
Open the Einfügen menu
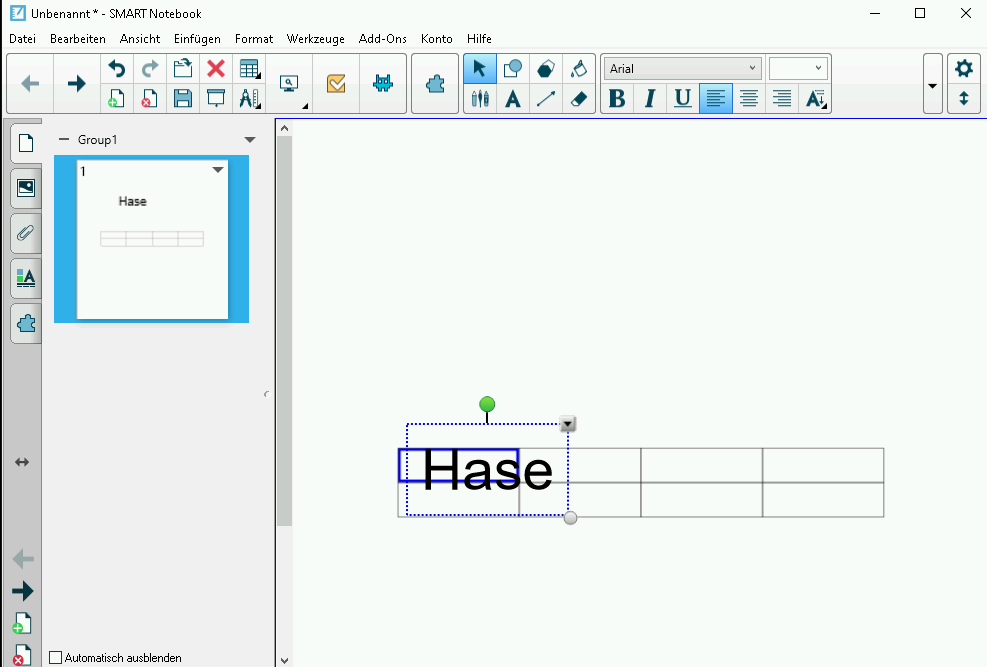pyautogui.click(x=197, y=39)
